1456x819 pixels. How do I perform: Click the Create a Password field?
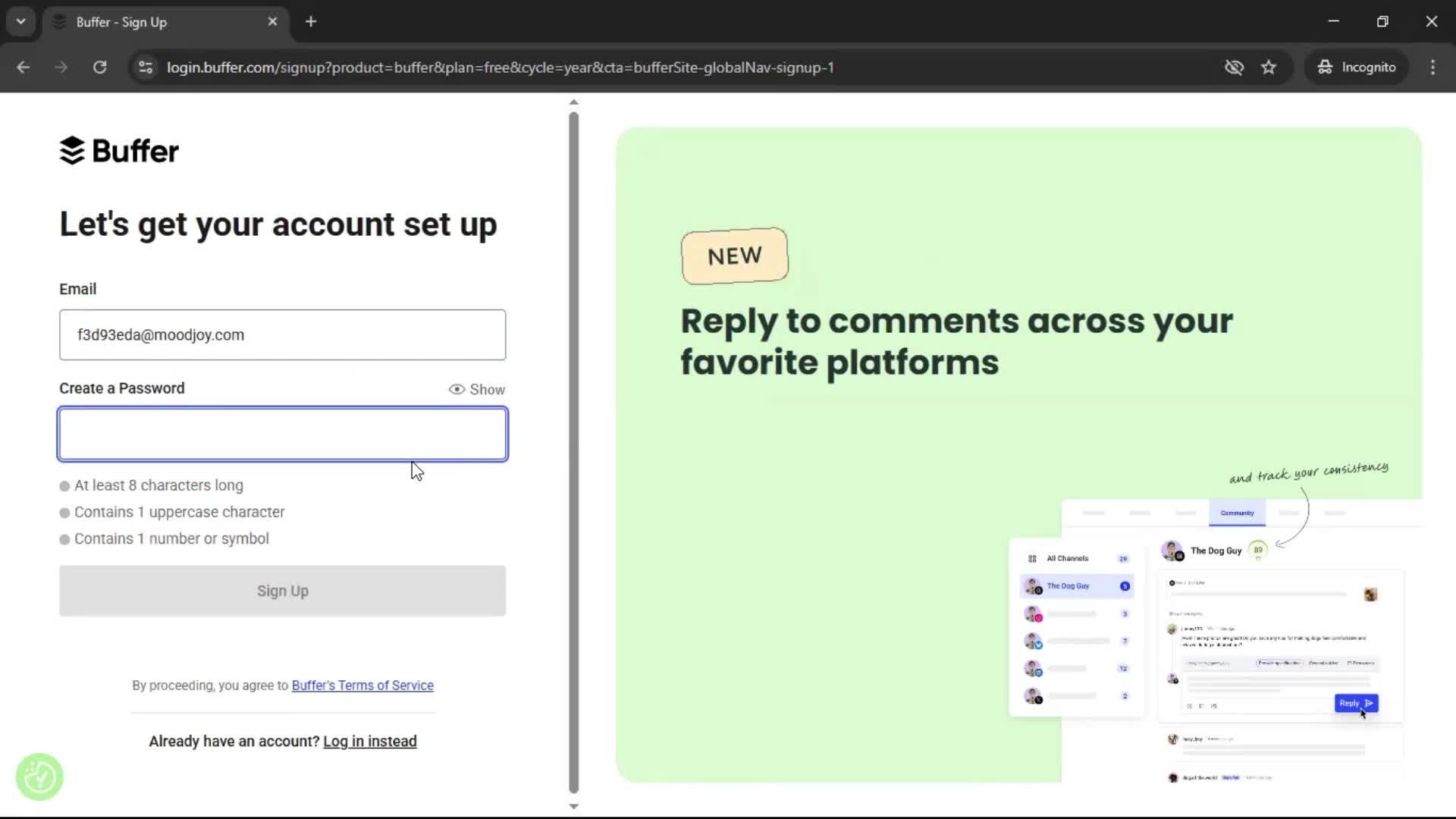[282, 434]
